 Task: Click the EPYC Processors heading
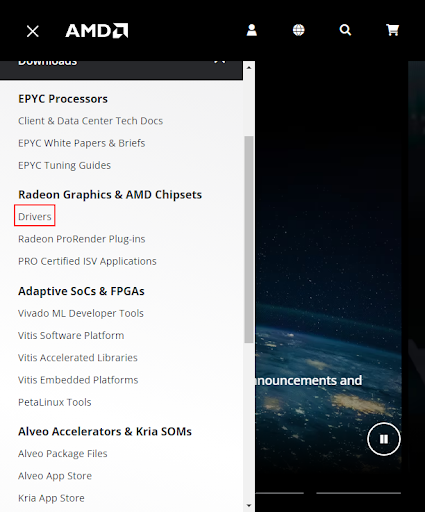(x=63, y=99)
